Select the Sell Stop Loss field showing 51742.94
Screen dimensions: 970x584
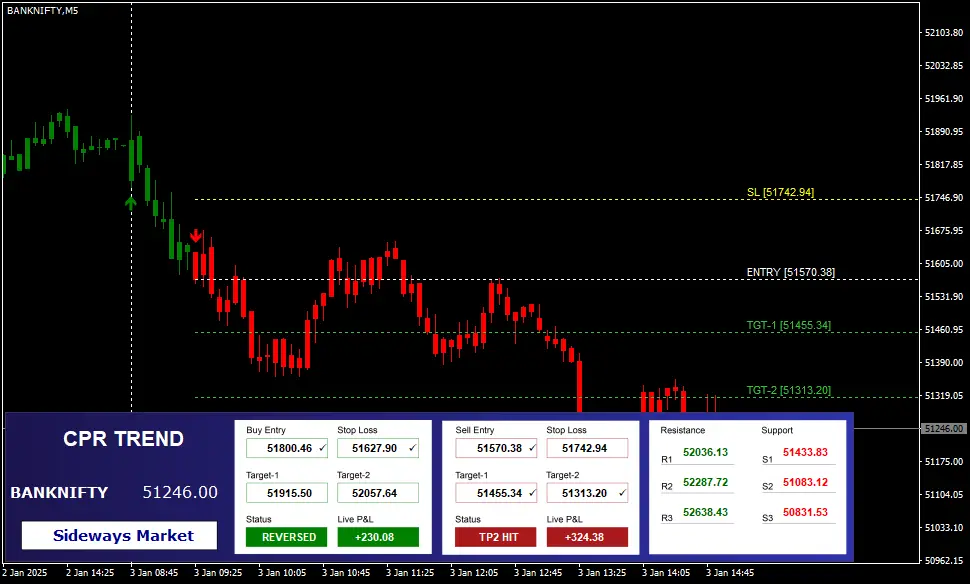click(x=587, y=448)
